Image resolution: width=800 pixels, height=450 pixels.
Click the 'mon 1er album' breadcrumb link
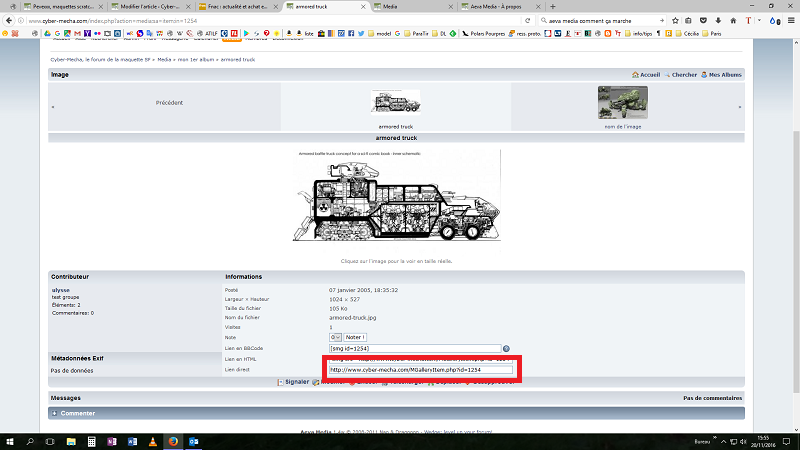point(196,60)
